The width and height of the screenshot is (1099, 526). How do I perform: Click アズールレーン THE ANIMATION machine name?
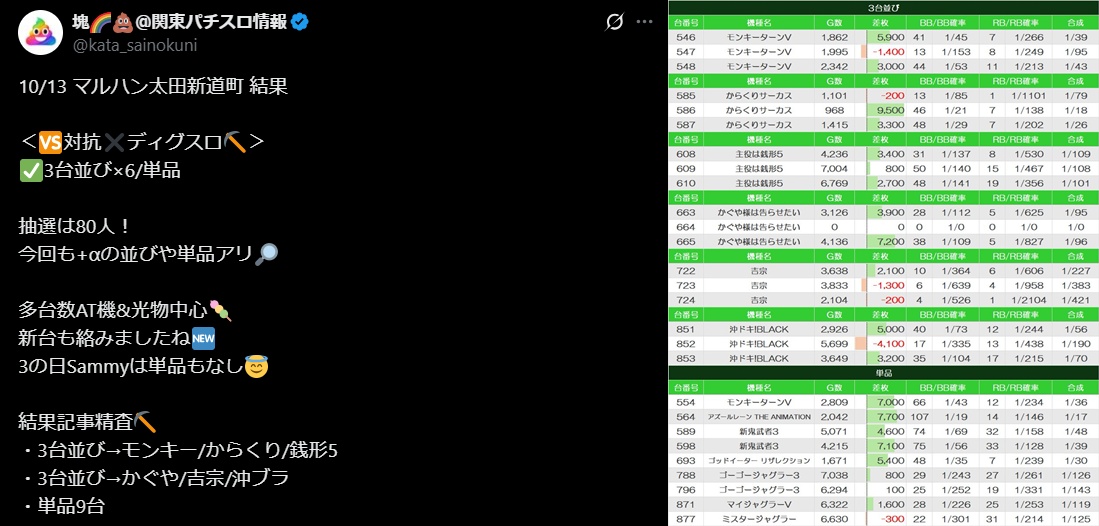point(759,417)
